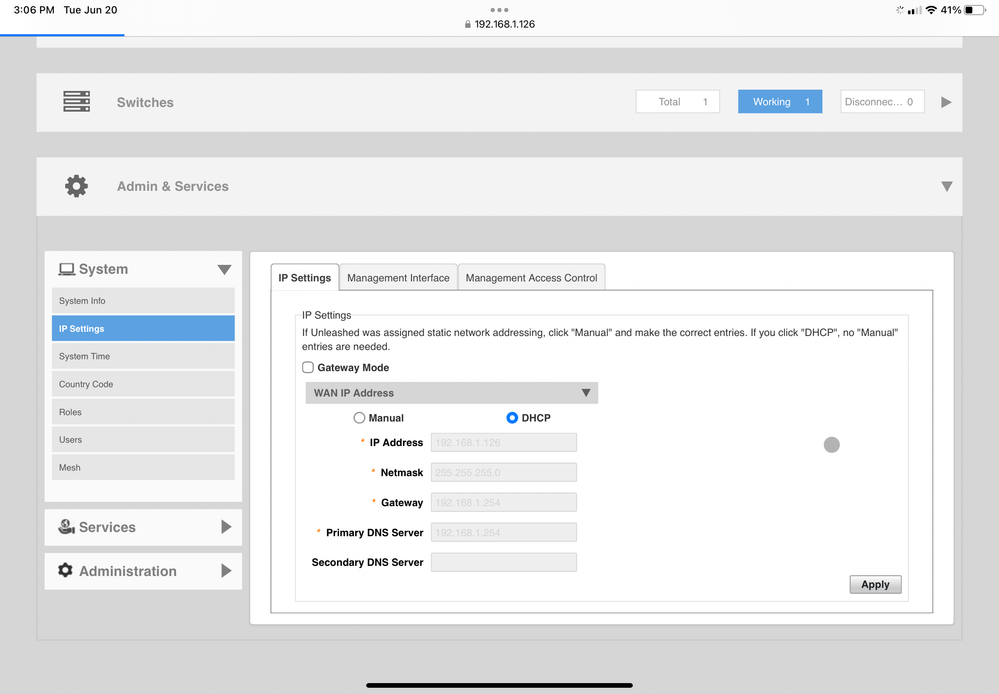Screen dimensions: 999x694
Task: Collapse the WAN IP Address section
Action: coord(586,393)
